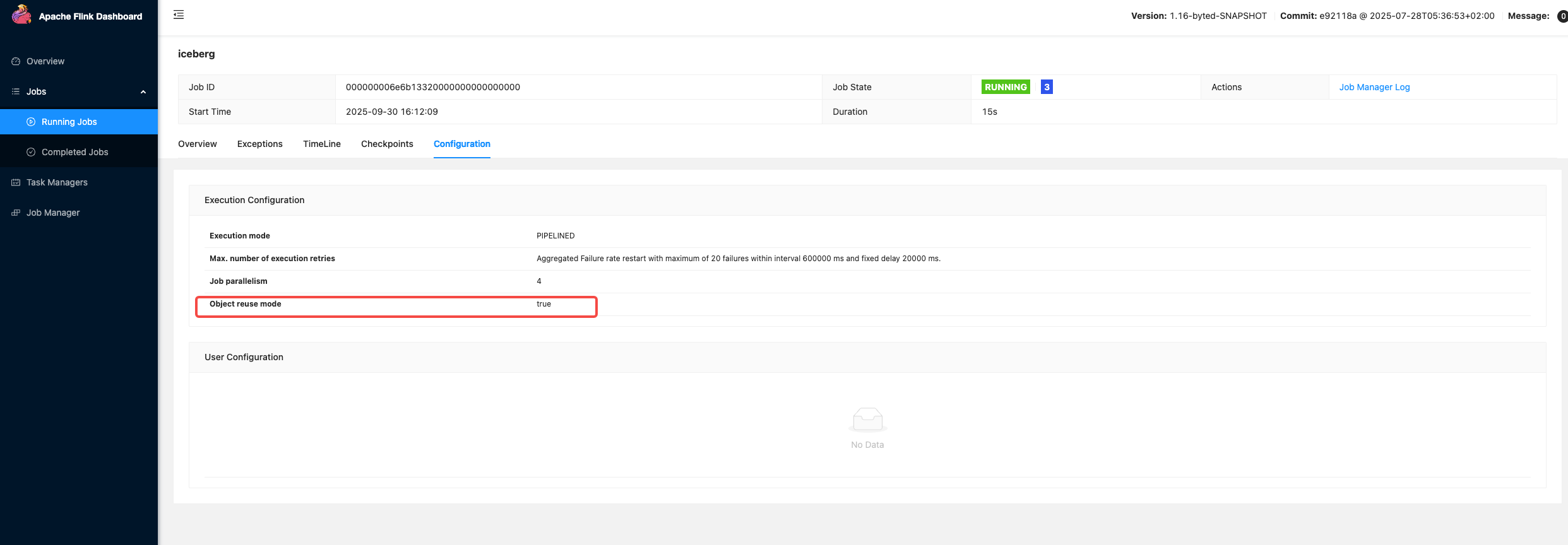
Task: Click the Object reuse mode label
Action: point(246,304)
